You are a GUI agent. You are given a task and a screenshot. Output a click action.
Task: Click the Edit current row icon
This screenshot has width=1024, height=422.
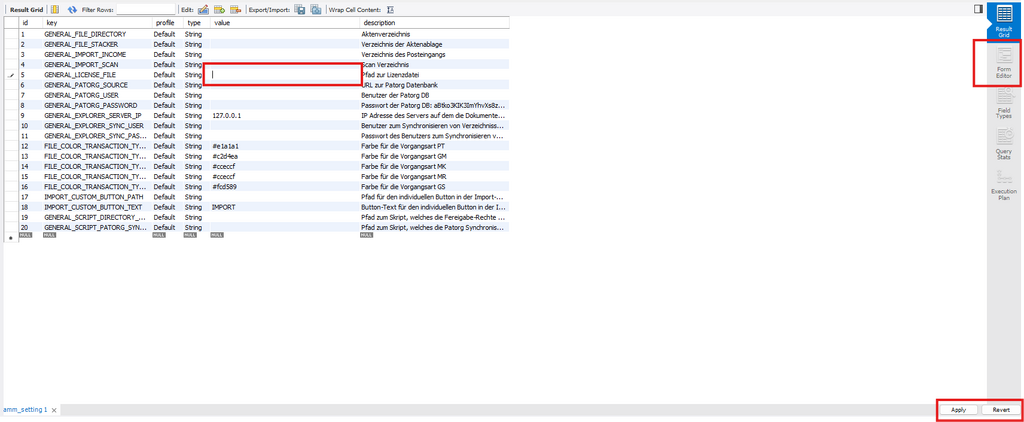(201, 9)
